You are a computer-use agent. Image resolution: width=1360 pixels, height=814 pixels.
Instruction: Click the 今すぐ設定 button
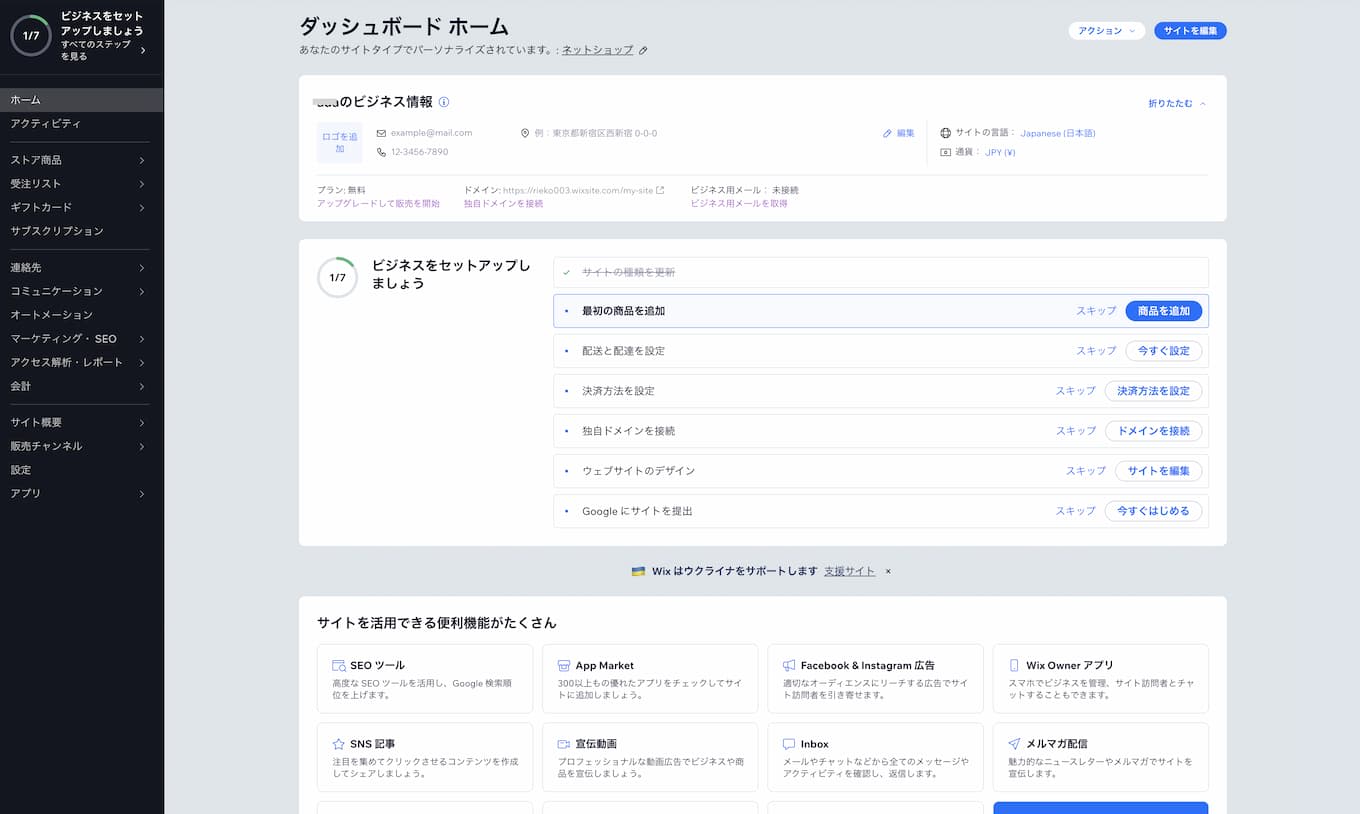tap(1164, 351)
